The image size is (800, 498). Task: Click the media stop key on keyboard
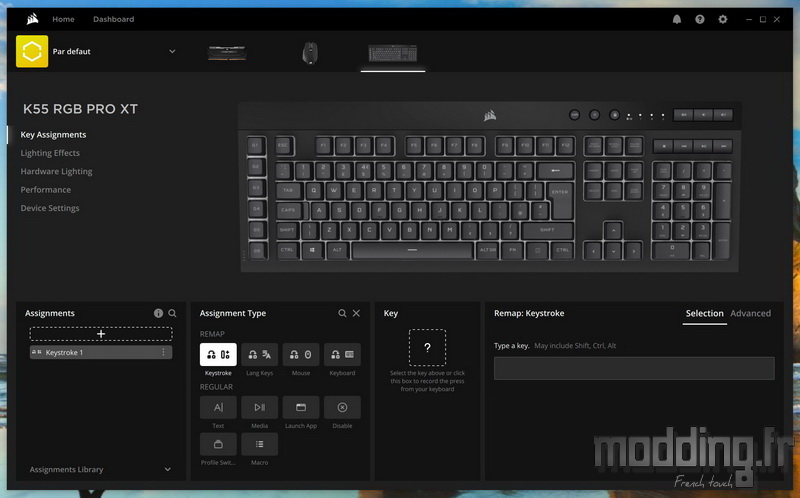pos(663,146)
